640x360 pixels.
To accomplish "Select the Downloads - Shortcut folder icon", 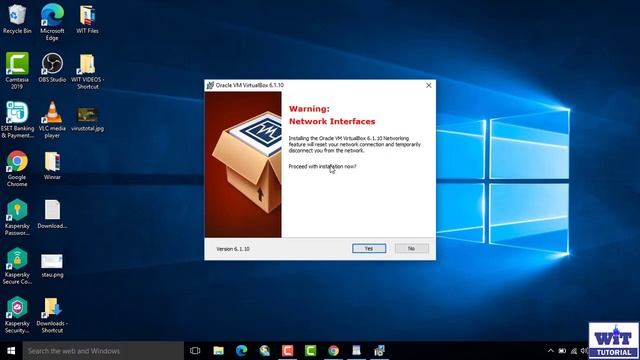I will [x=52, y=315].
